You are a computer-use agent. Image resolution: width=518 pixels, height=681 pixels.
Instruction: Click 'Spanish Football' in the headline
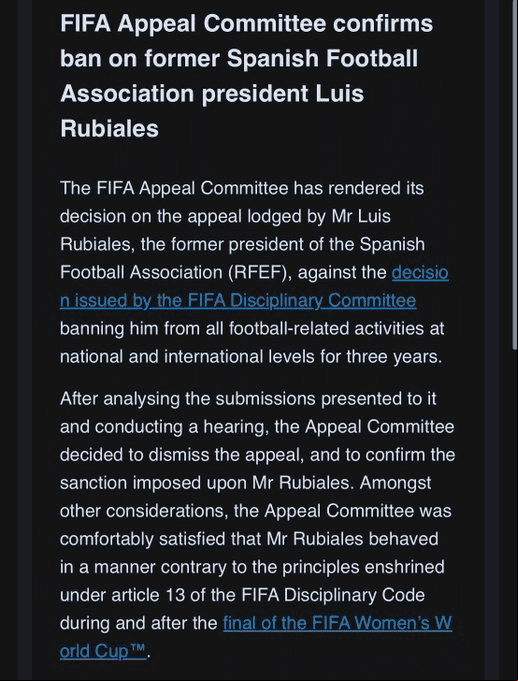(322, 59)
